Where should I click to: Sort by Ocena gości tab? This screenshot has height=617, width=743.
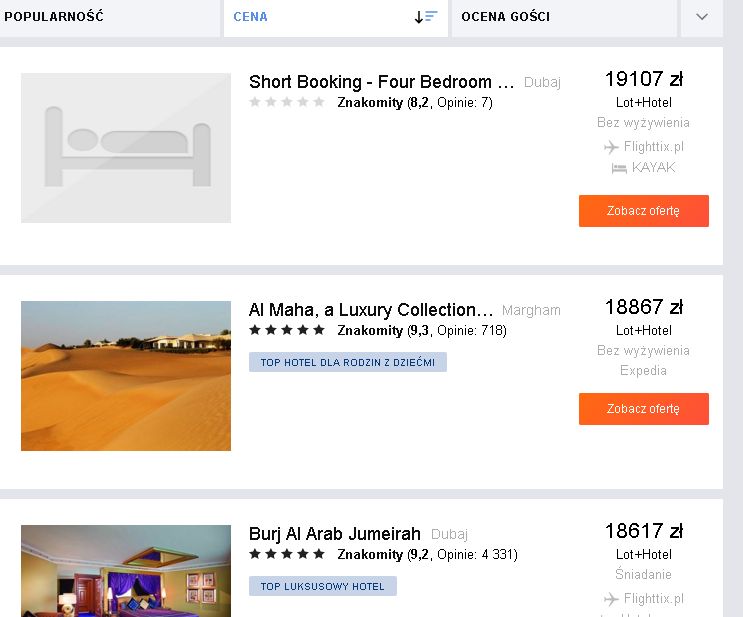point(564,17)
